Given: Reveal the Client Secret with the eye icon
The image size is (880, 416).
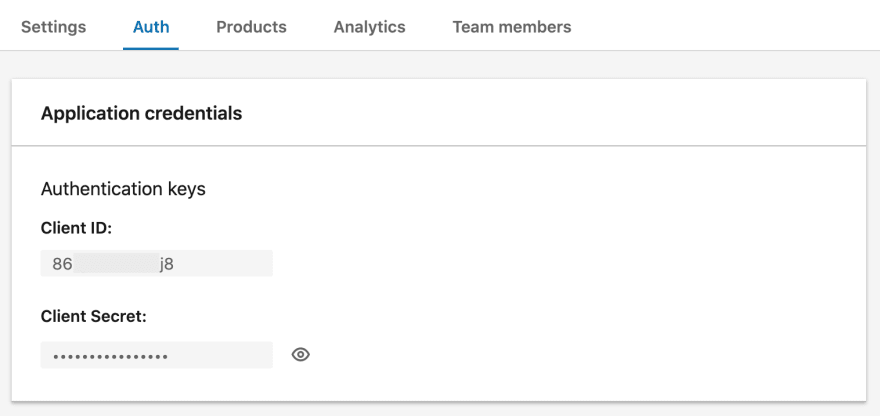Looking at the screenshot, I should click(301, 355).
